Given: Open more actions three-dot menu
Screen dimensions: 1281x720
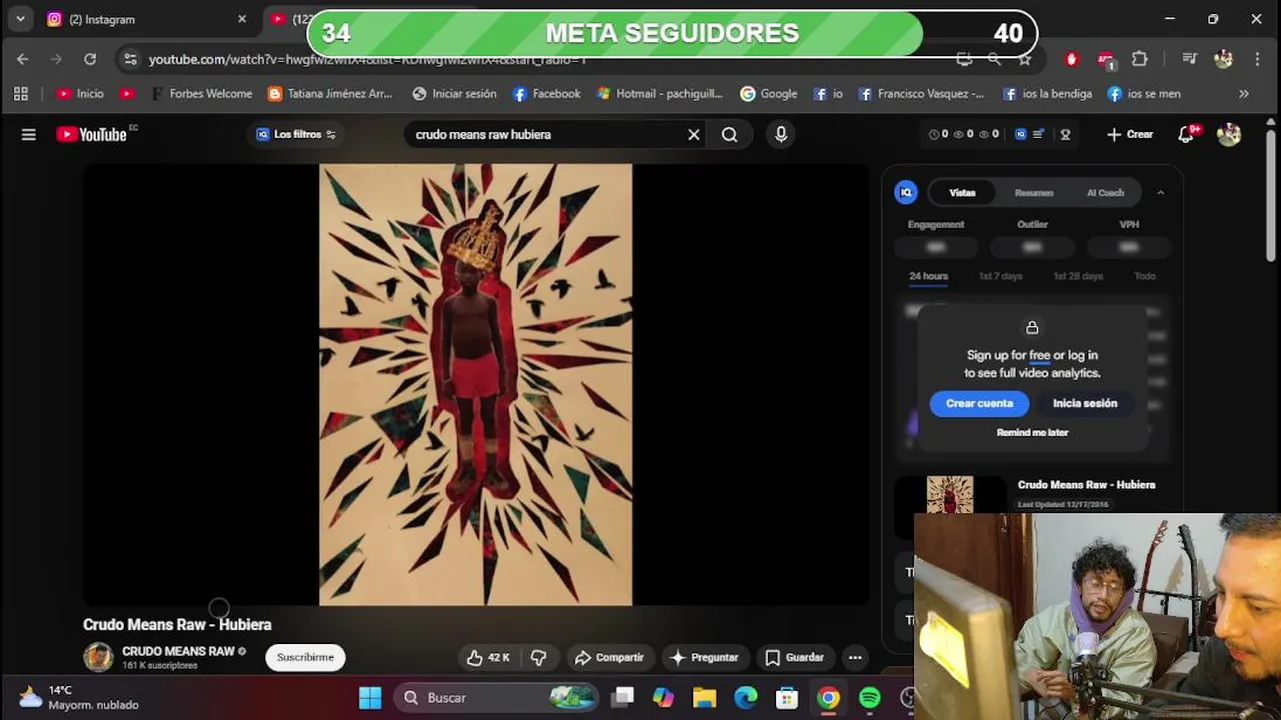Looking at the screenshot, I should [x=855, y=657].
